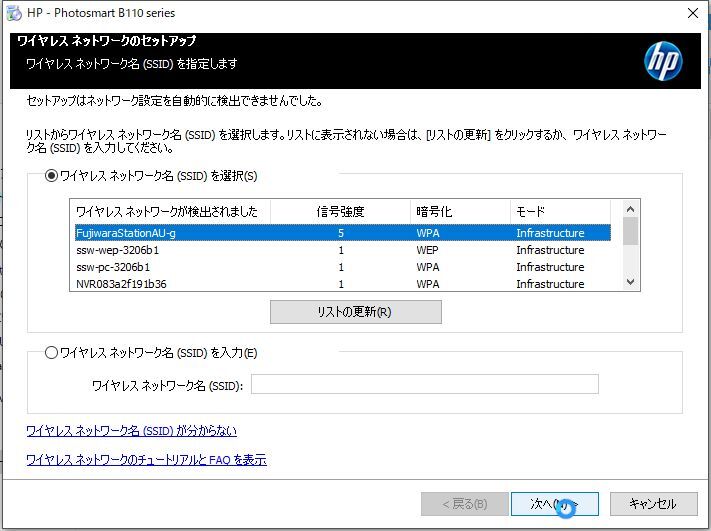Click network list scroll up arrow
Screen dimensions: 711x531
click(630, 209)
